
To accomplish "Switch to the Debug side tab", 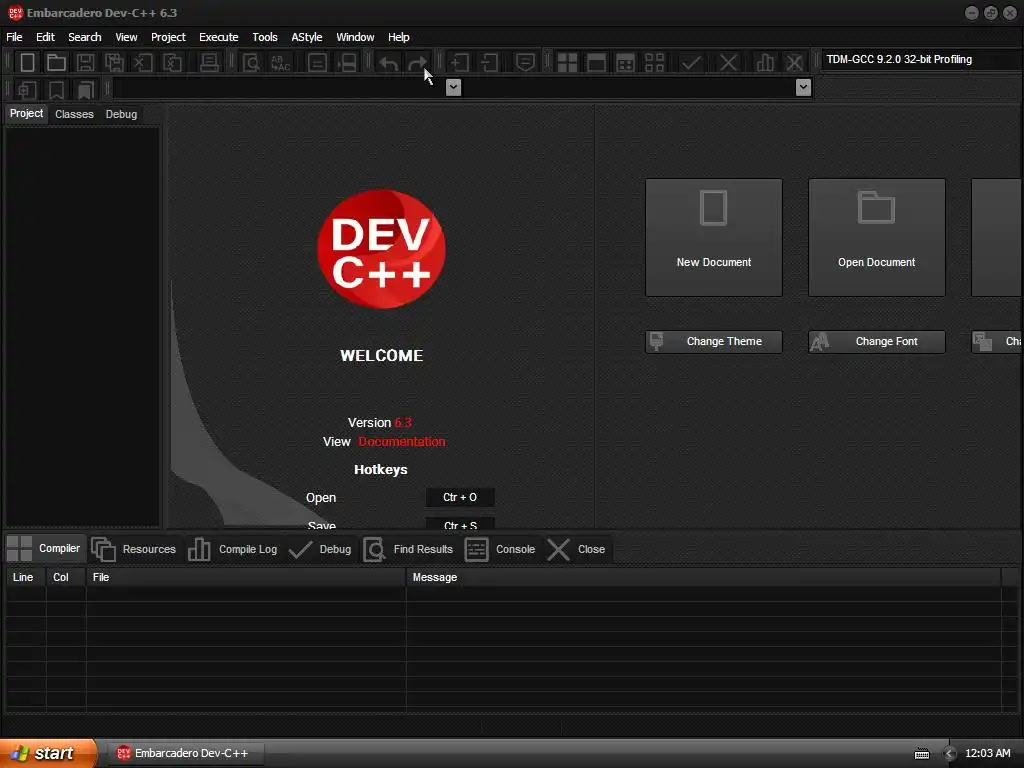I will [121, 114].
